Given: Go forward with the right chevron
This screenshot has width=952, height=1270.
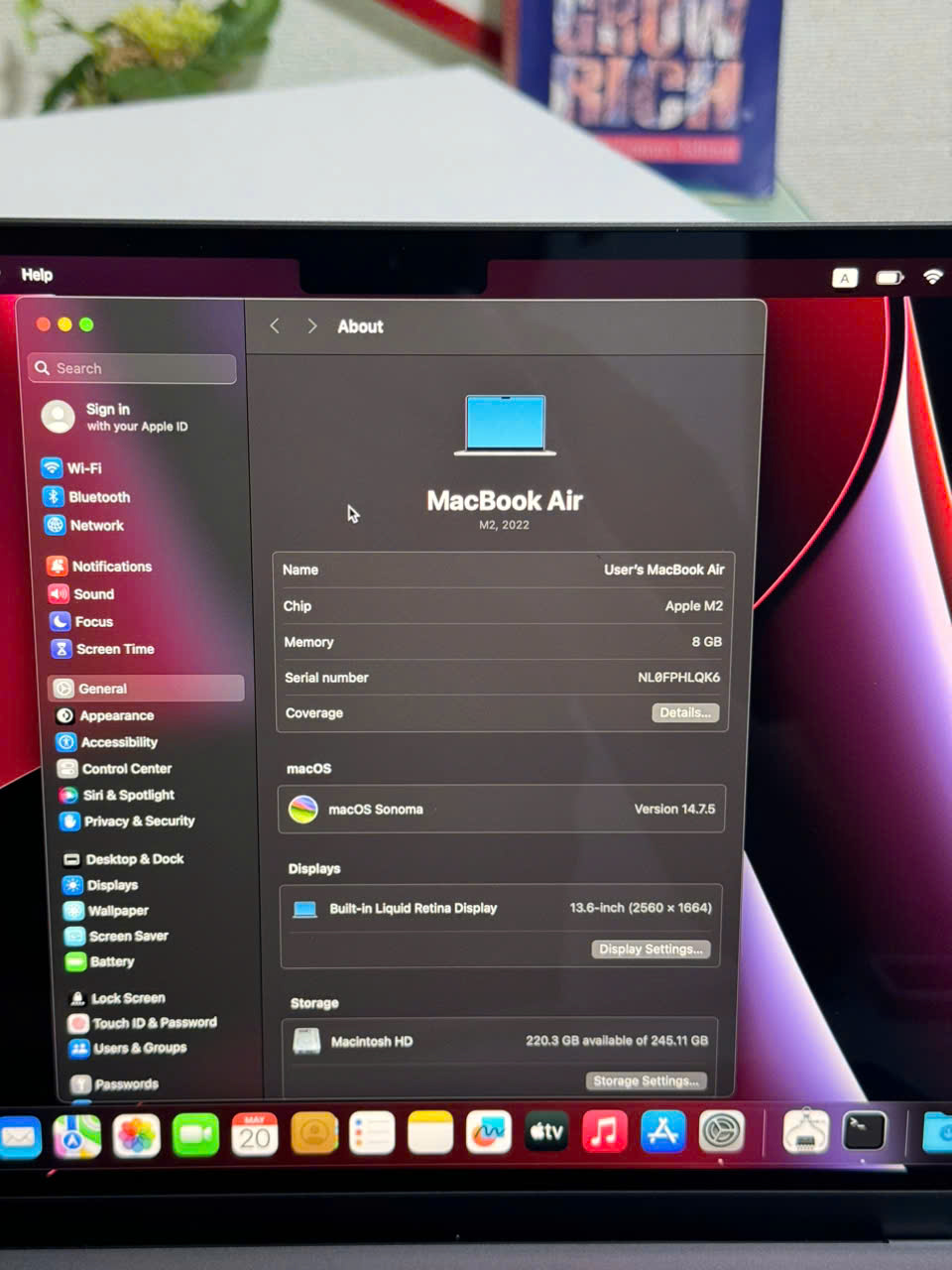Looking at the screenshot, I should click(x=311, y=325).
